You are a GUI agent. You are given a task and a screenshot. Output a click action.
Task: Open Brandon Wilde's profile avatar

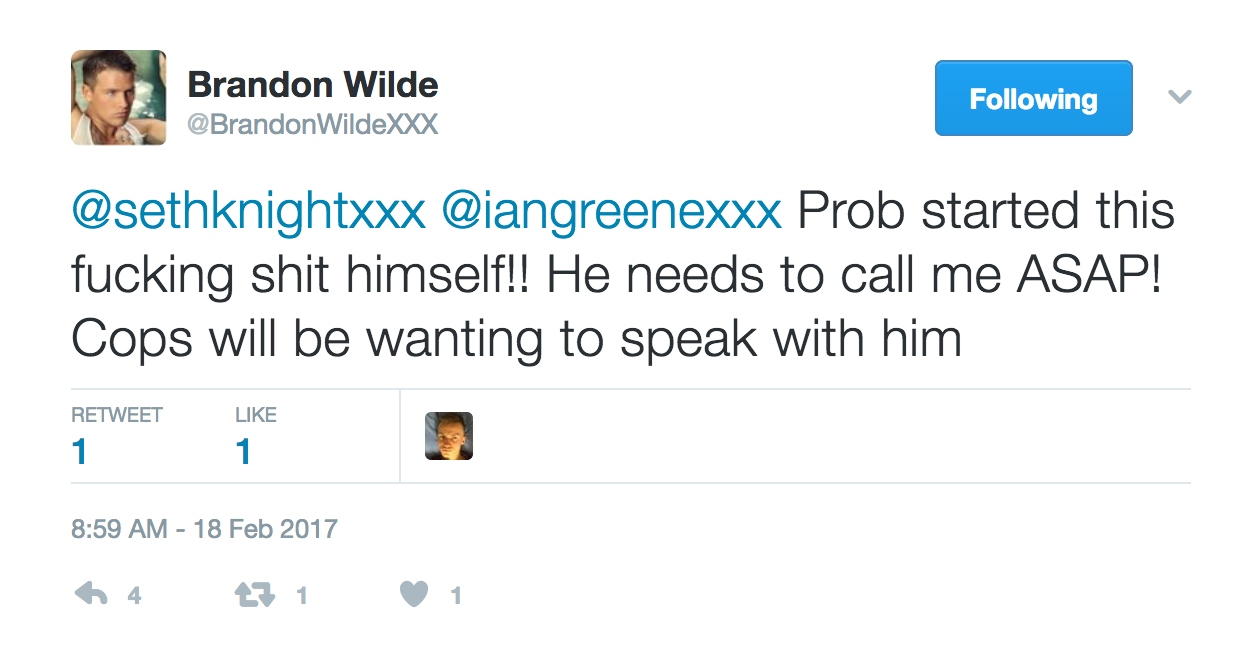118,97
